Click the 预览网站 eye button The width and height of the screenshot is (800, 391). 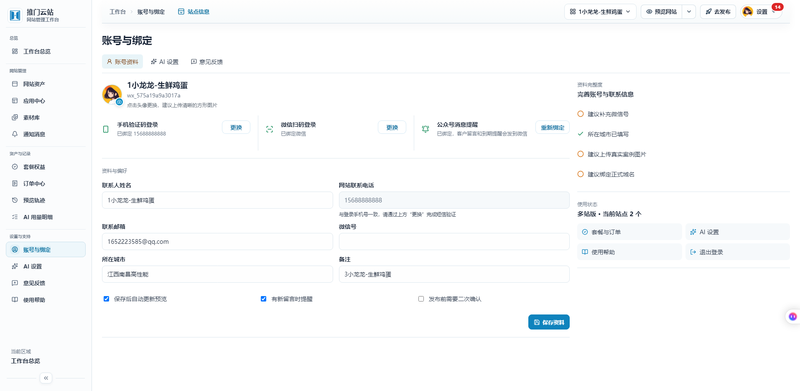coord(662,12)
